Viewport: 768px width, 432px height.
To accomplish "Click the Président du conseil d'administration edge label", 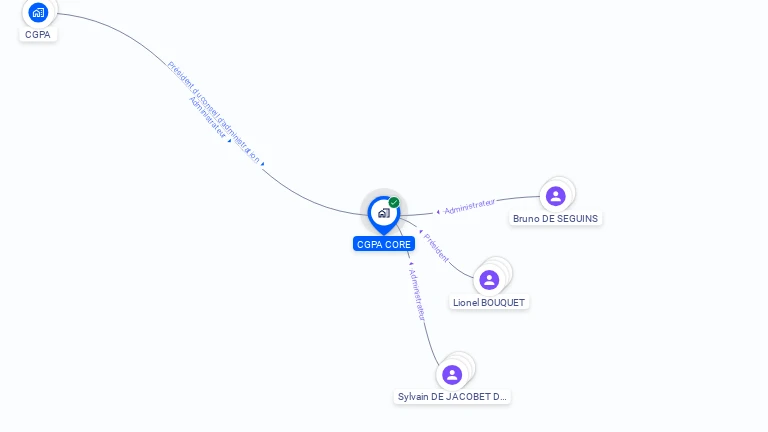I will click(214, 112).
